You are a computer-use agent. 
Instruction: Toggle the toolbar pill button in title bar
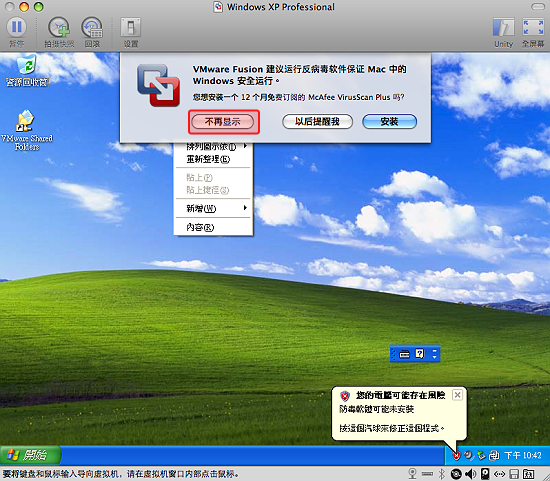click(x=537, y=7)
